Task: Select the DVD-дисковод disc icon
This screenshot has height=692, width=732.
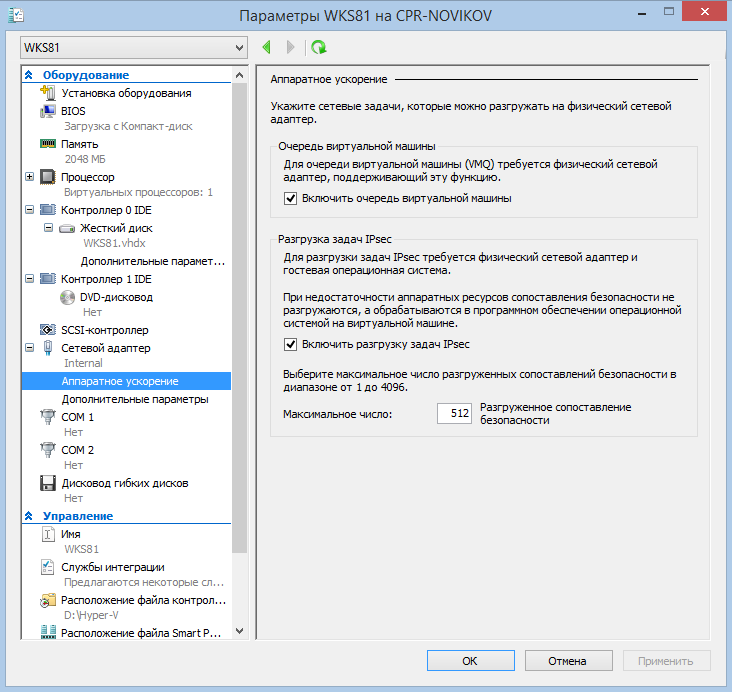Action: pos(67,297)
